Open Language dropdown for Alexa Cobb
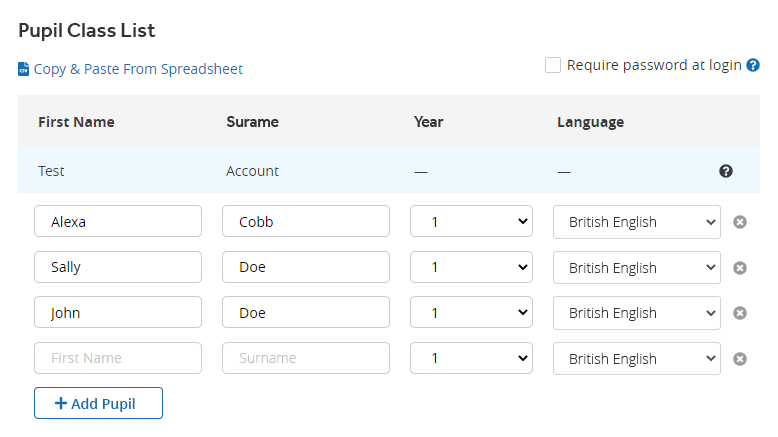This screenshot has width=778, height=437. (x=637, y=222)
